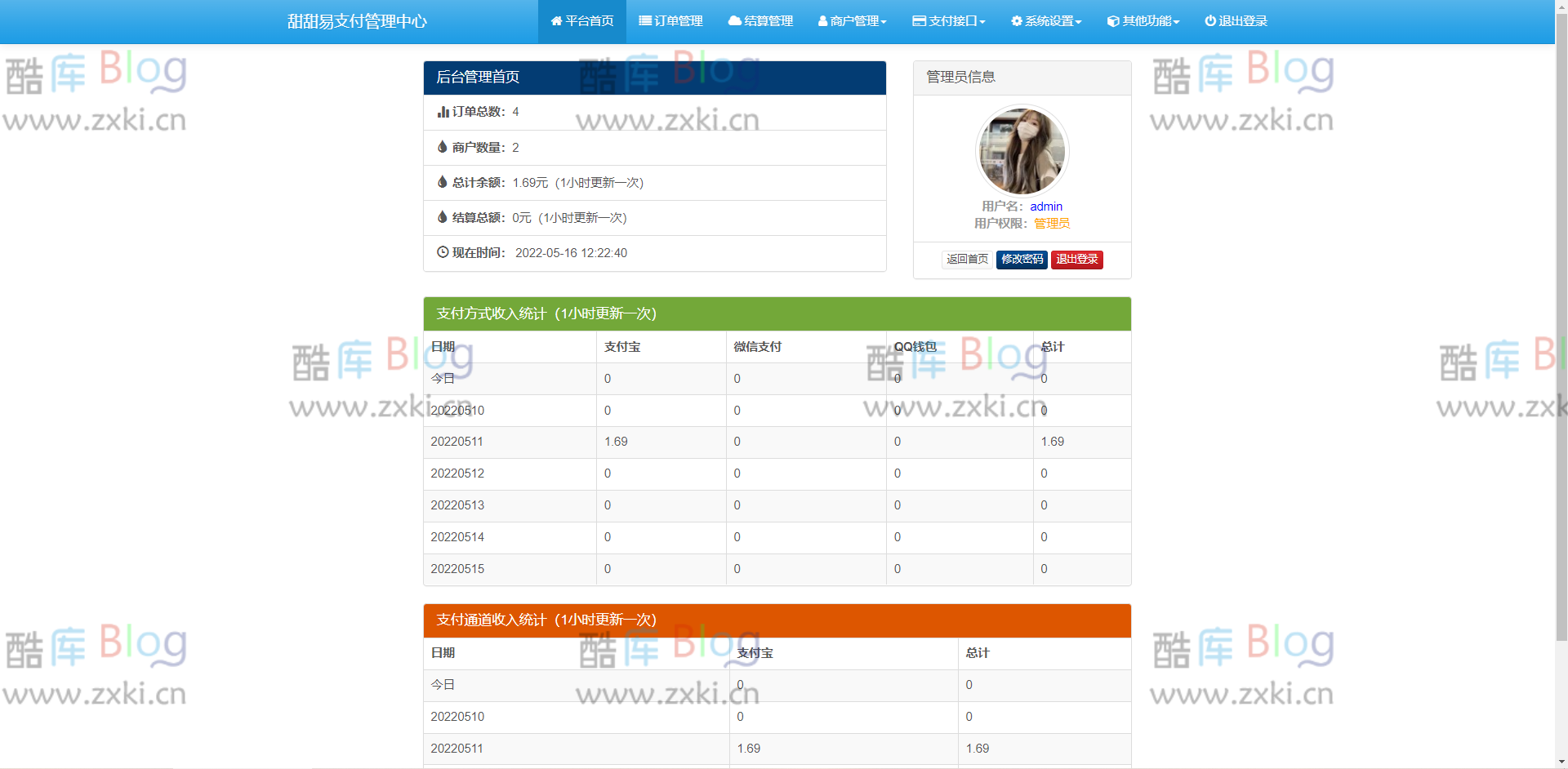Image resolution: width=1568 pixels, height=769 pixels.
Task: Click the administrator avatar photo
Action: [1021, 151]
